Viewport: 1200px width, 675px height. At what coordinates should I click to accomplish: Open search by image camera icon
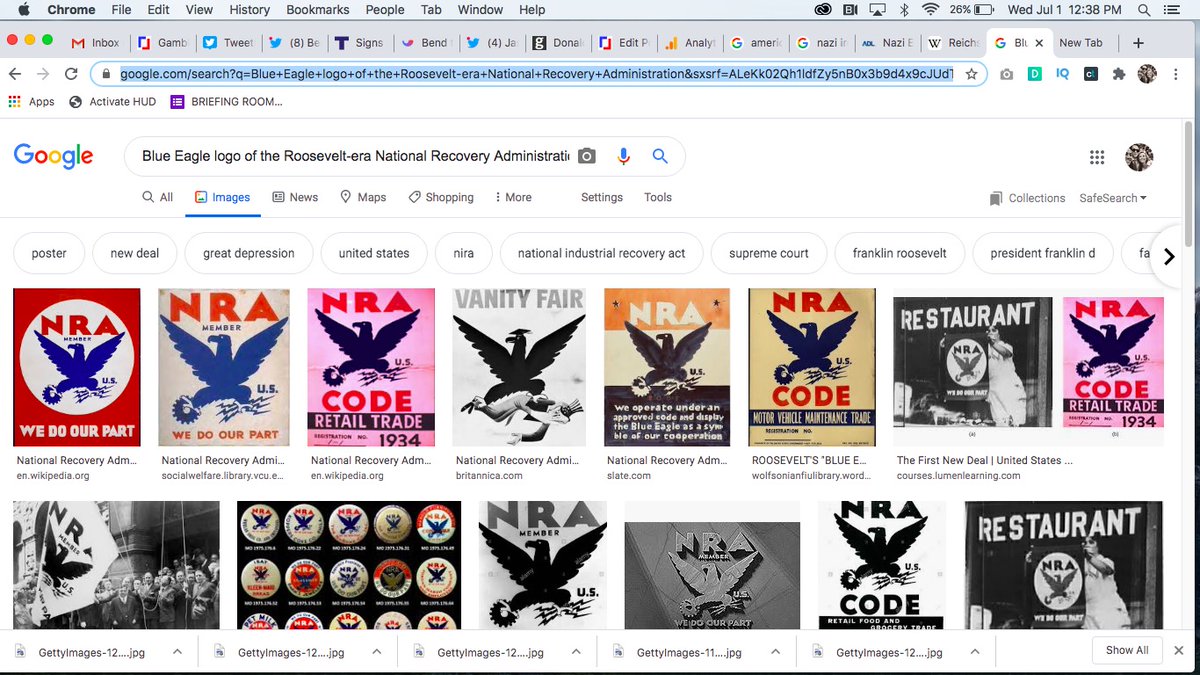point(587,156)
